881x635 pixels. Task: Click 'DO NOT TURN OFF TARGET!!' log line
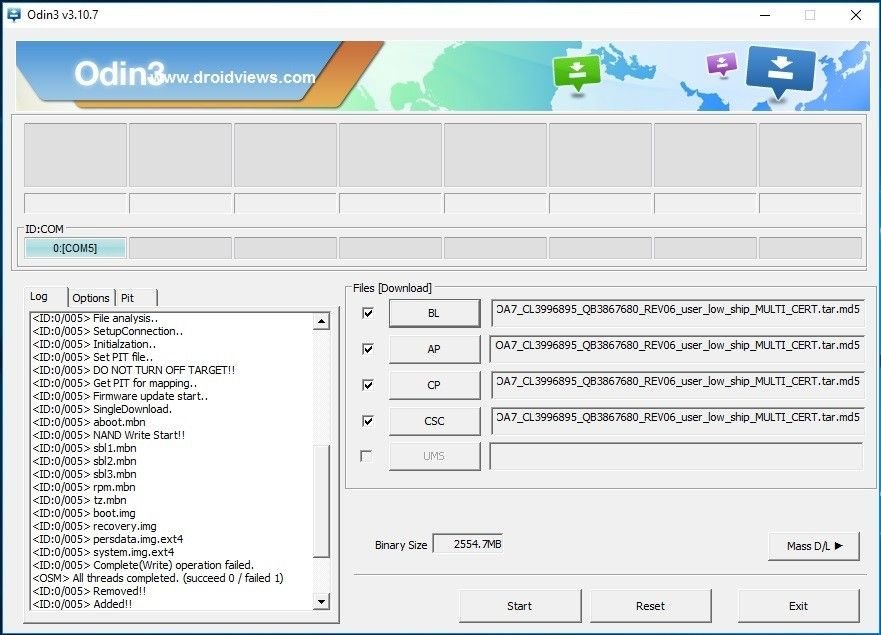134,370
